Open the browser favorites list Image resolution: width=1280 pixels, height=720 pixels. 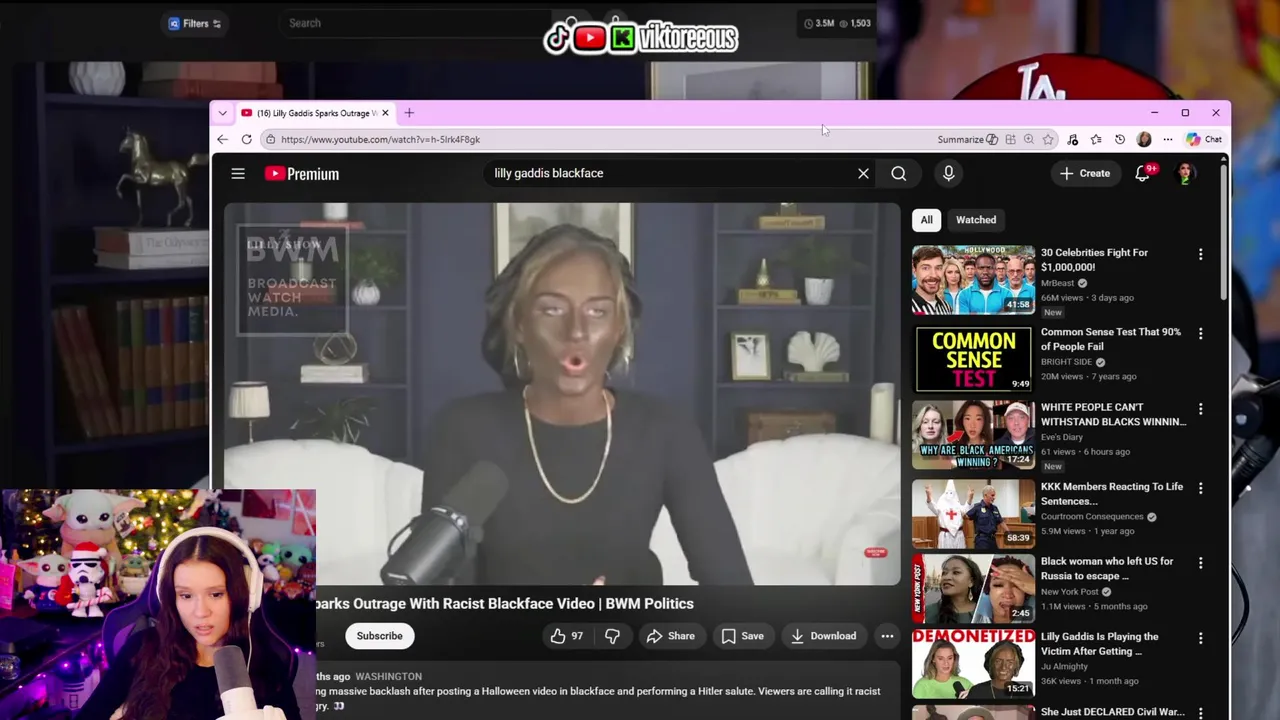[1096, 140]
